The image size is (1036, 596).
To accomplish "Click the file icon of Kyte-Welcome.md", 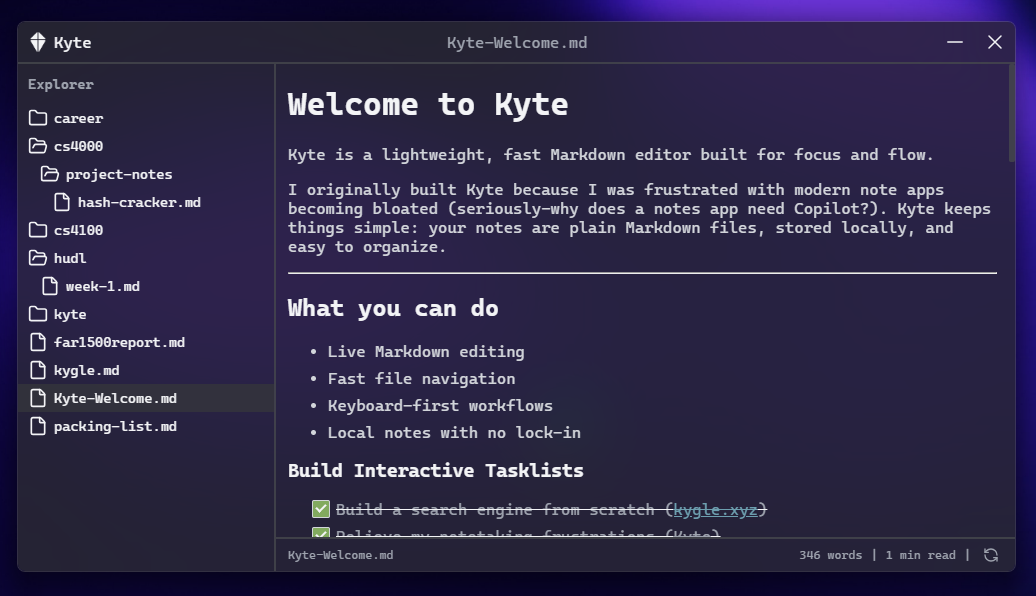I will [38, 398].
